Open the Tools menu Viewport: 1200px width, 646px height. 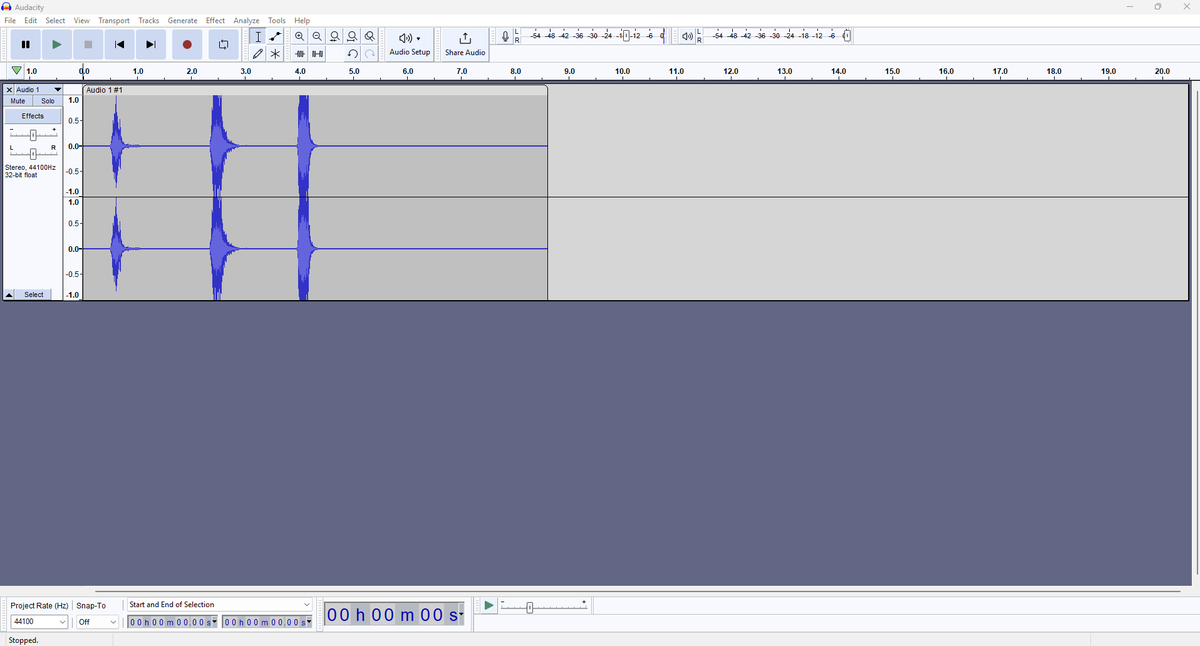[x=277, y=20]
